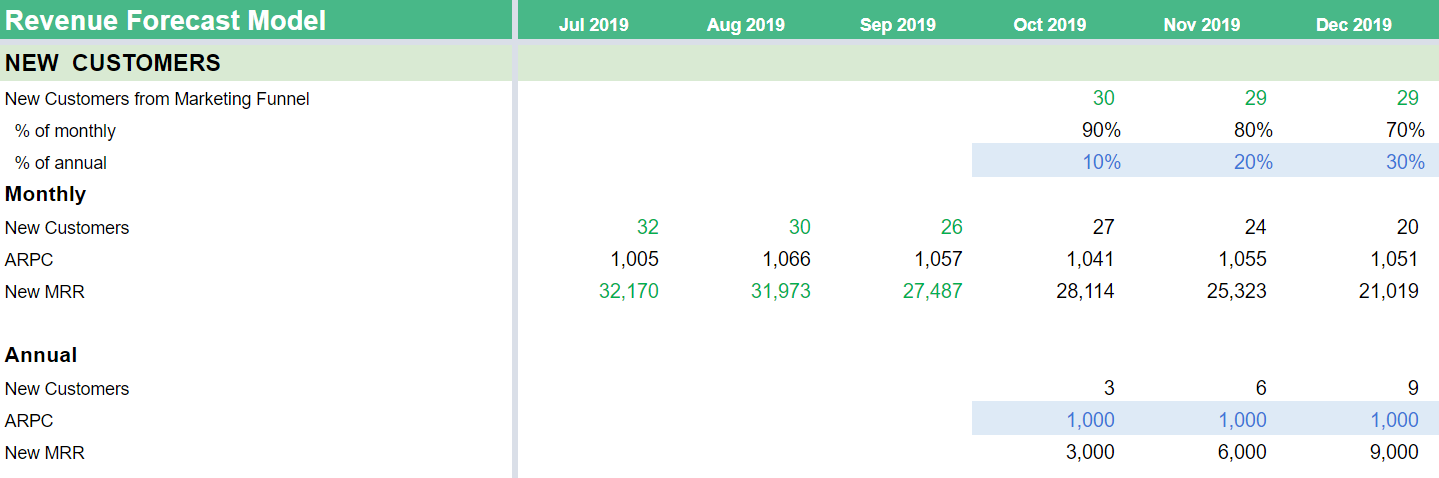Click the Sep 2019 header cell

(x=897, y=25)
